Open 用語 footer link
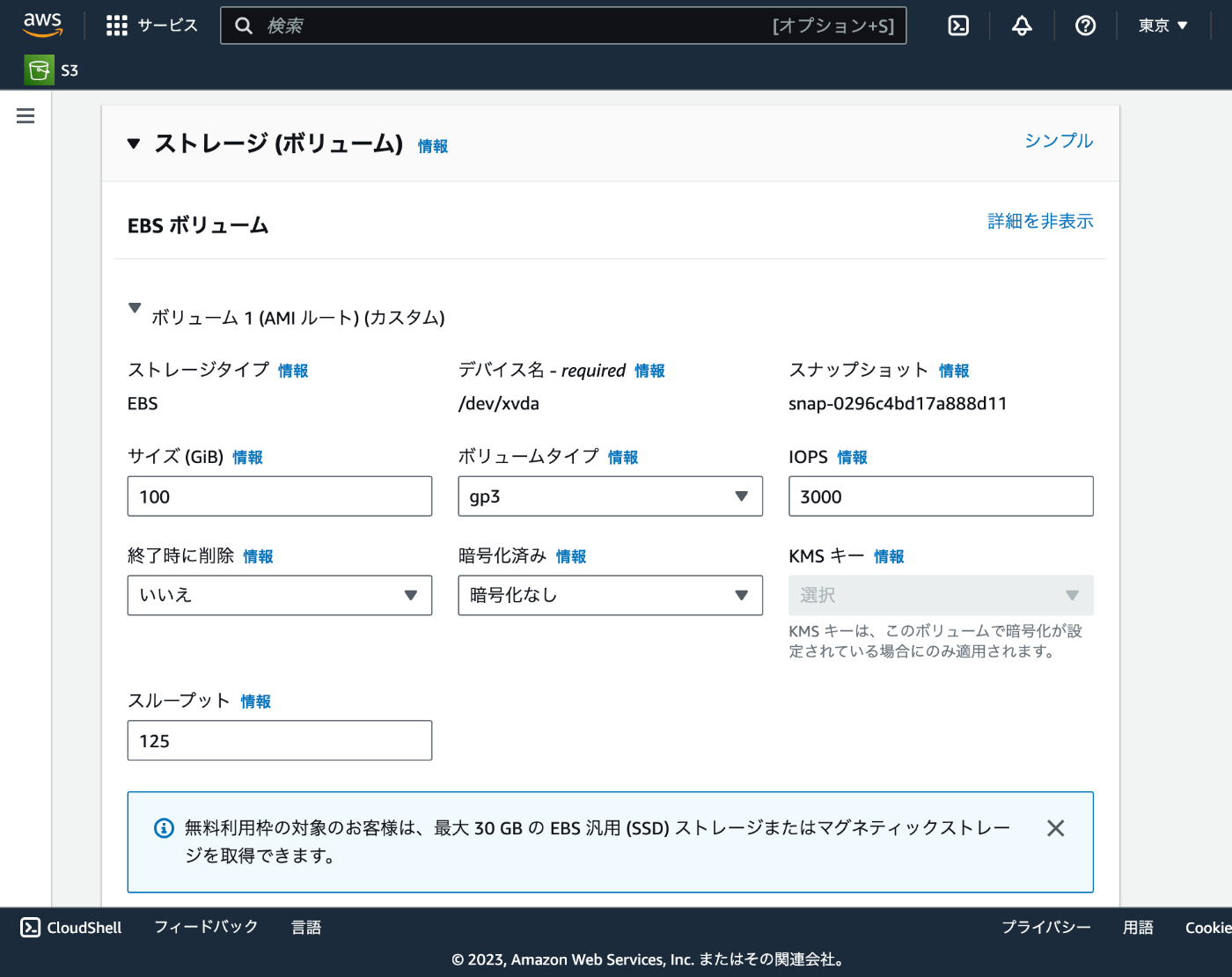 1138,927
